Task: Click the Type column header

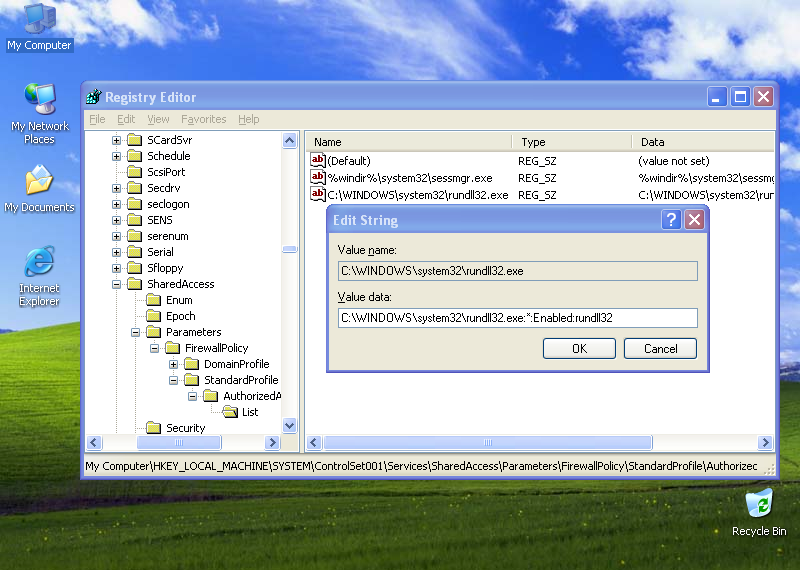Action: coord(571,142)
